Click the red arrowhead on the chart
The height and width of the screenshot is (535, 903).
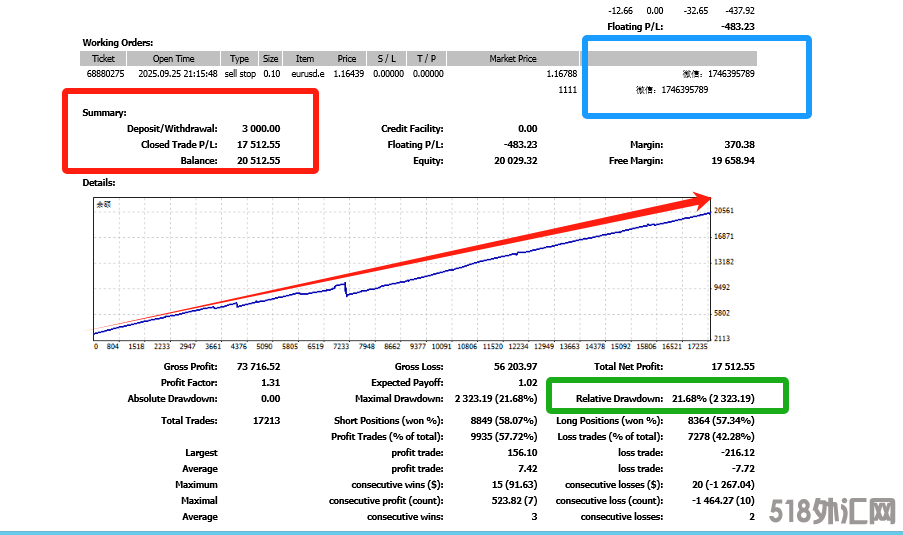click(x=701, y=199)
